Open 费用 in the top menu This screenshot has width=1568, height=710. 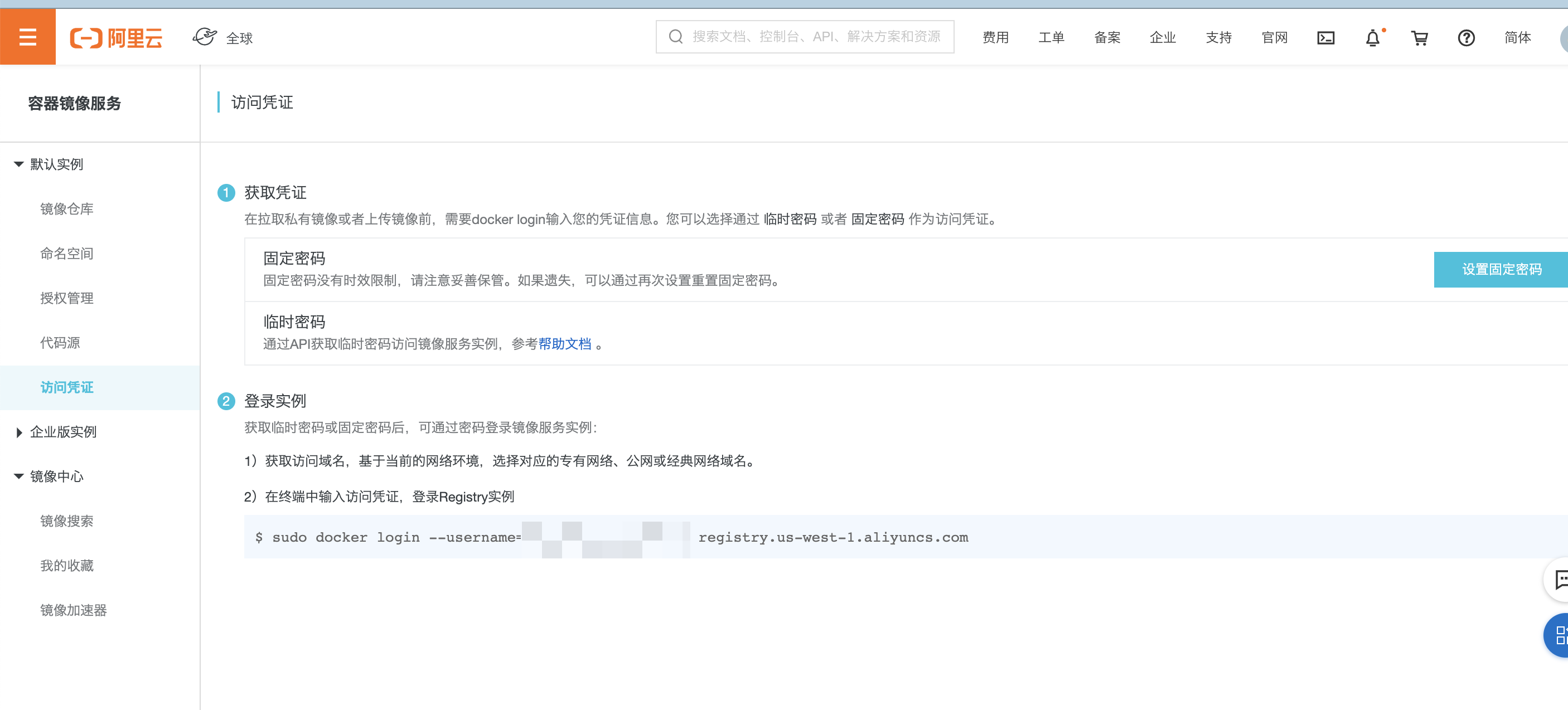click(995, 38)
